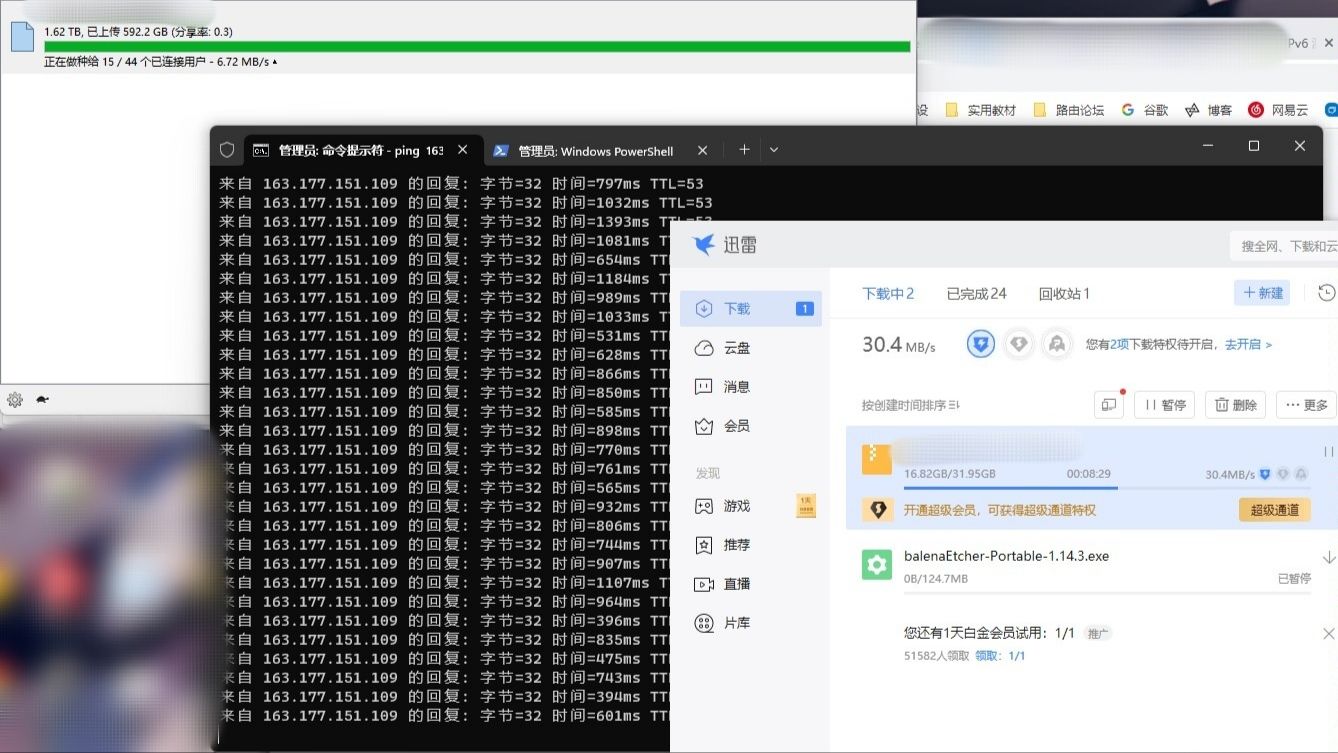The height and width of the screenshot is (753, 1338).
Task: Toggle turtle speed-limit mode
Action: click(42, 400)
